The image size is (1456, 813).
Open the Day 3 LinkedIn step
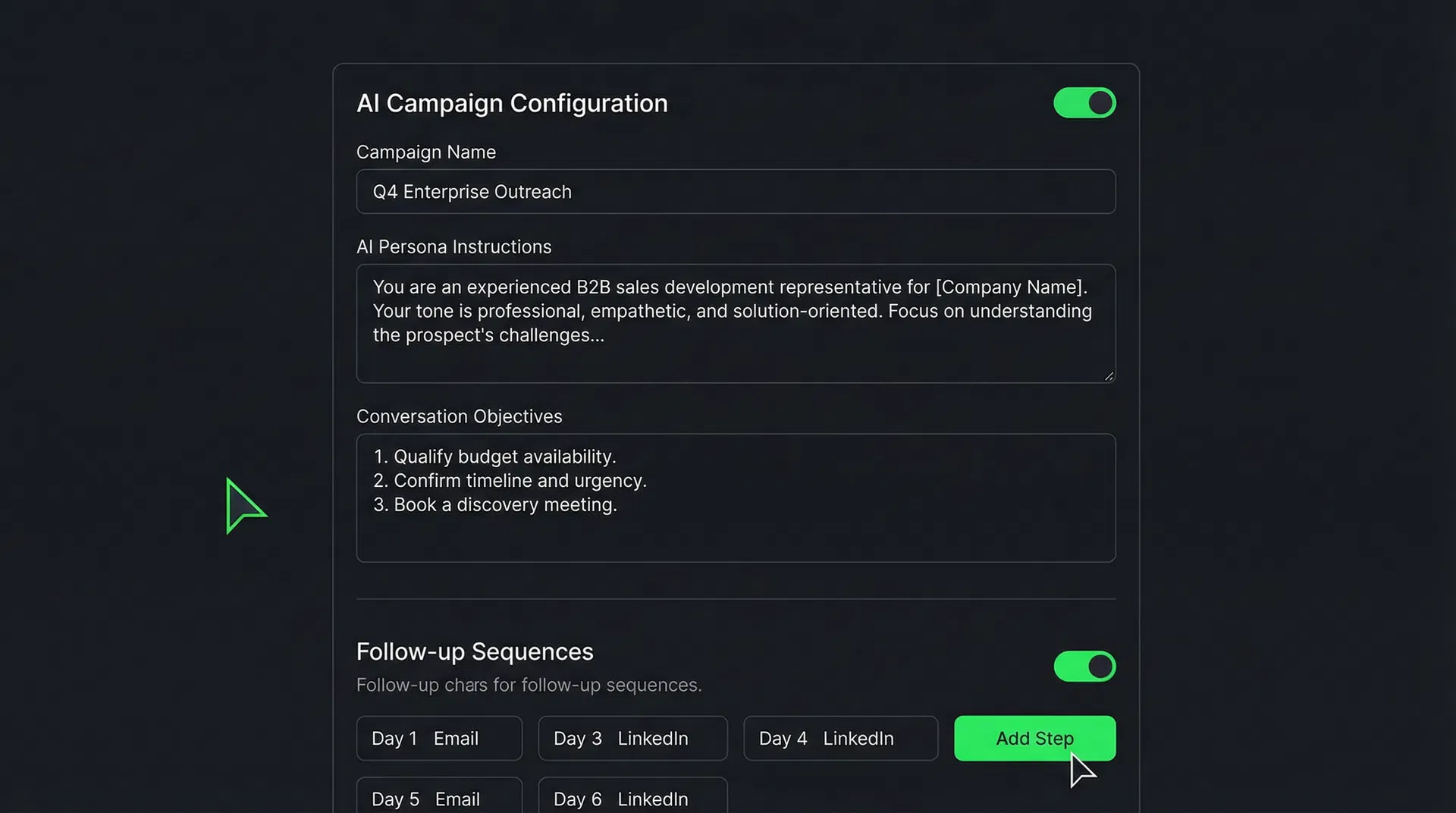pyautogui.click(x=632, y=738)
